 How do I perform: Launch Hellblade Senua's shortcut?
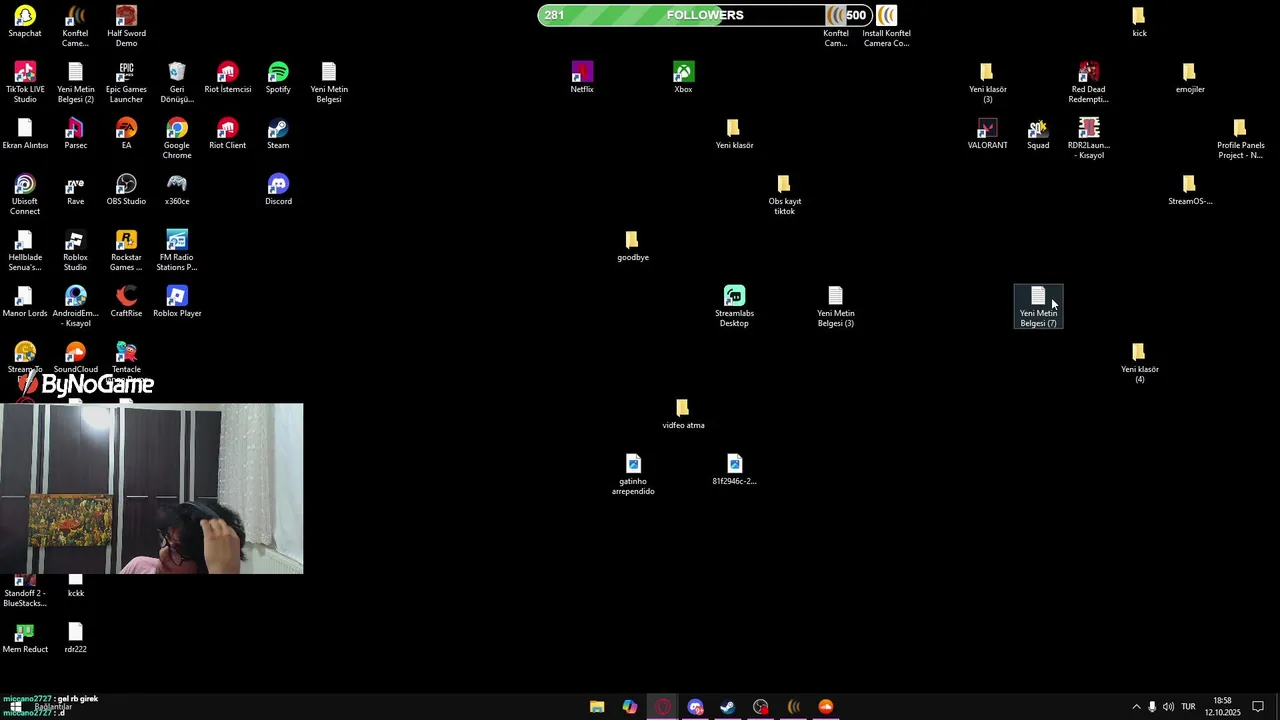[x=25, y=251]
